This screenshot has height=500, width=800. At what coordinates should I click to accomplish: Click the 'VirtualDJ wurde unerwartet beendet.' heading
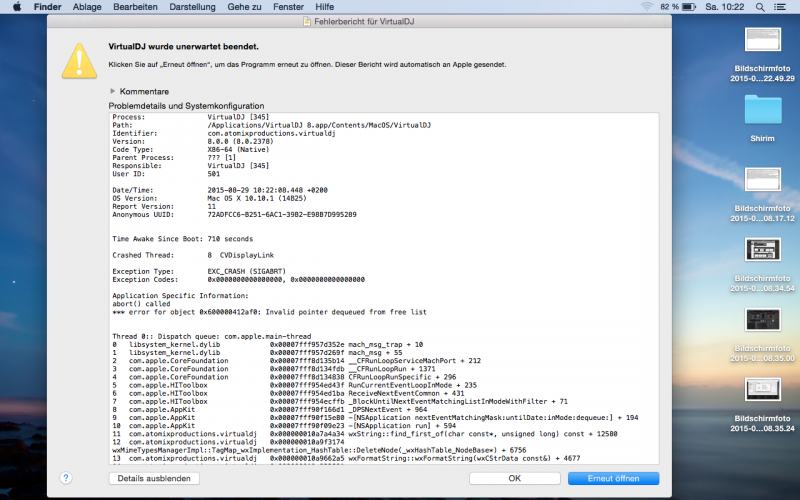pos(184,46)
